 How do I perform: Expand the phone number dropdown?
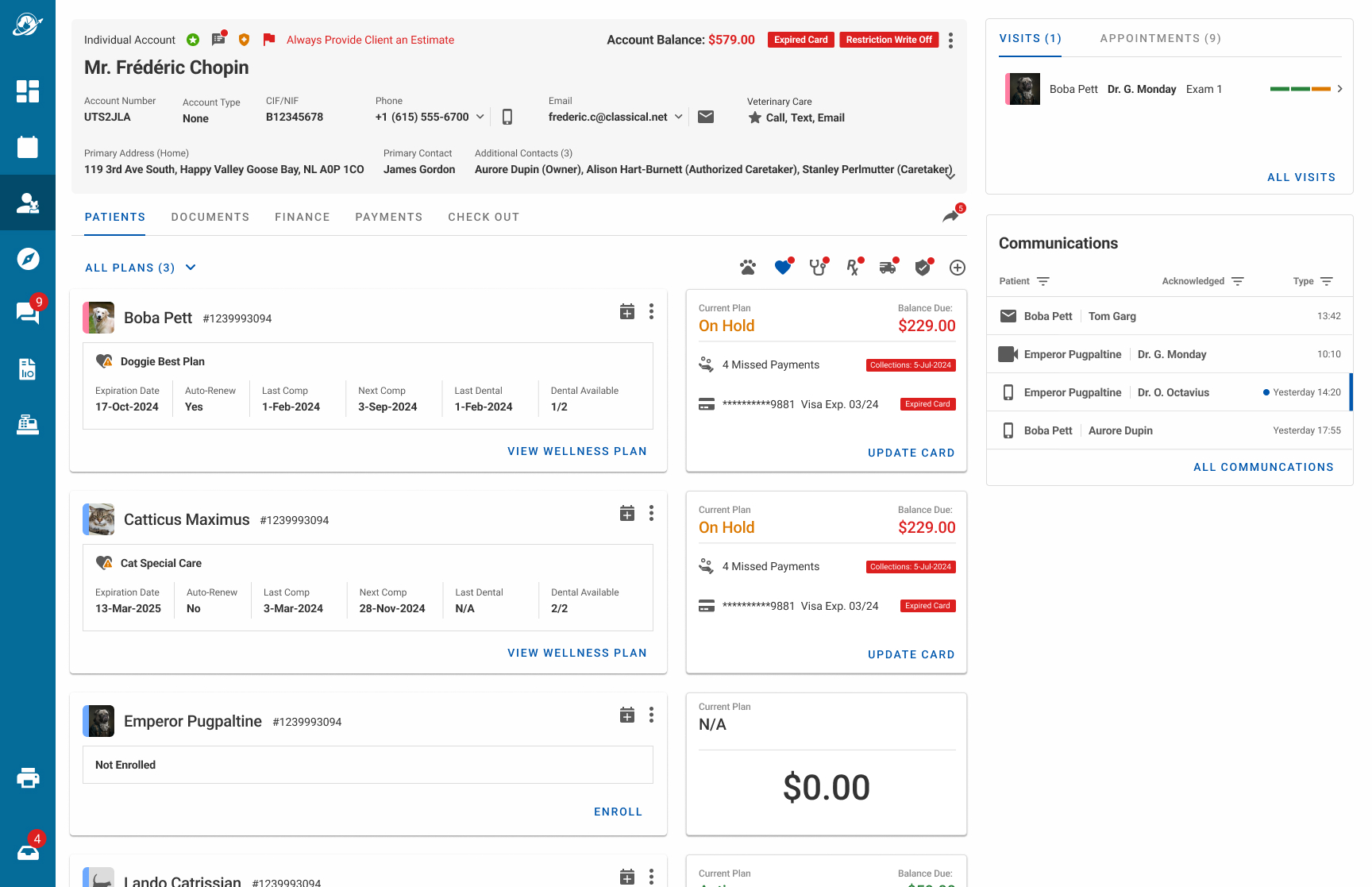click(480, 117)
